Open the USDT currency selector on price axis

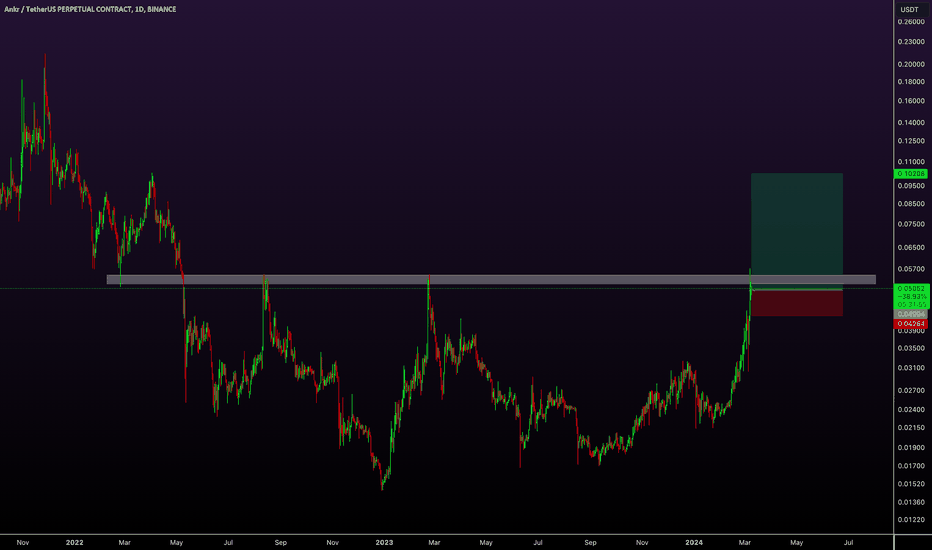(909, 9)
